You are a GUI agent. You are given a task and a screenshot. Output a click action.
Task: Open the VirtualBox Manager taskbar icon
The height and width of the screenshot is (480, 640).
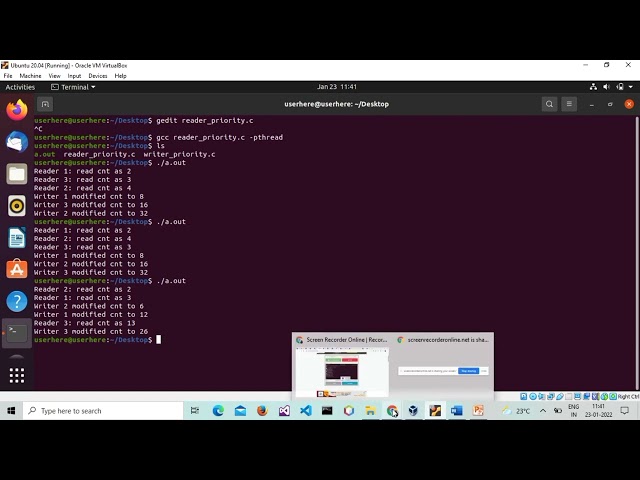tap(413, 411)
